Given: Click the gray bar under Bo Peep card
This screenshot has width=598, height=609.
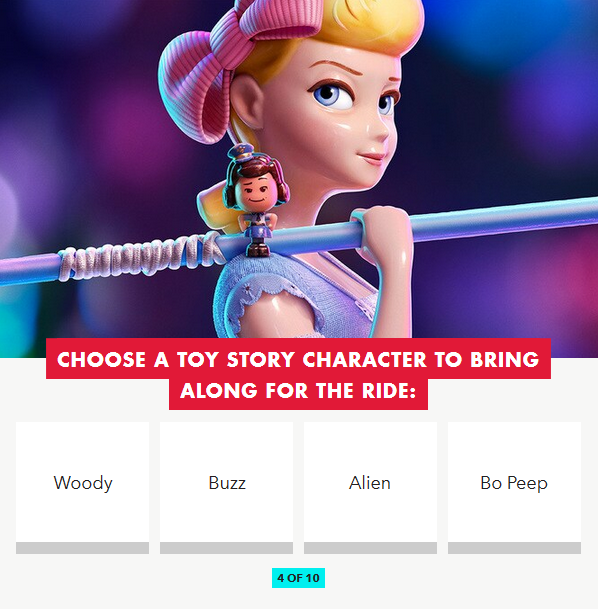Looking at the screenshot, I should (515, 548).
